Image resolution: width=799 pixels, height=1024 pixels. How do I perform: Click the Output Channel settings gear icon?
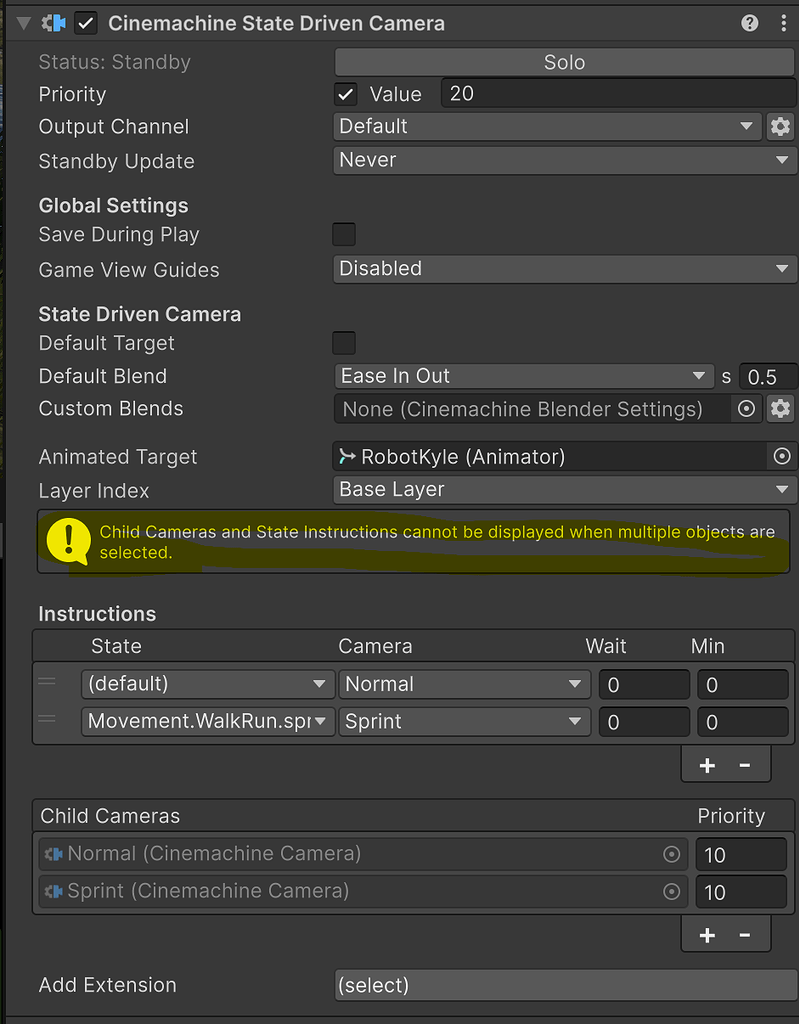[x=780, y=127]
